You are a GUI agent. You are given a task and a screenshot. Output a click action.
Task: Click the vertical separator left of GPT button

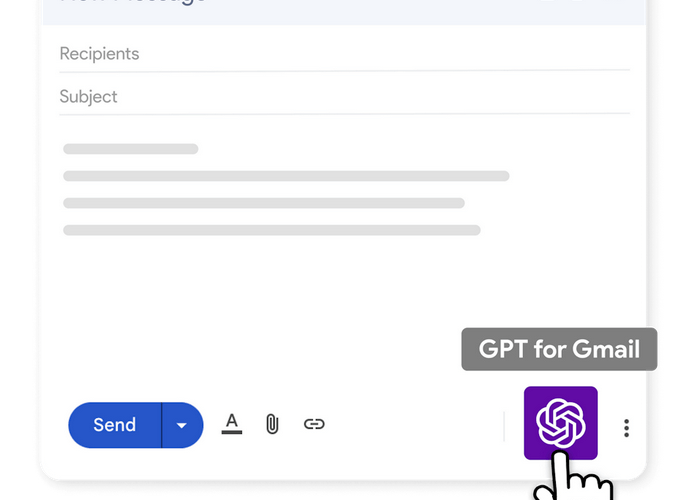coord(504,425)
